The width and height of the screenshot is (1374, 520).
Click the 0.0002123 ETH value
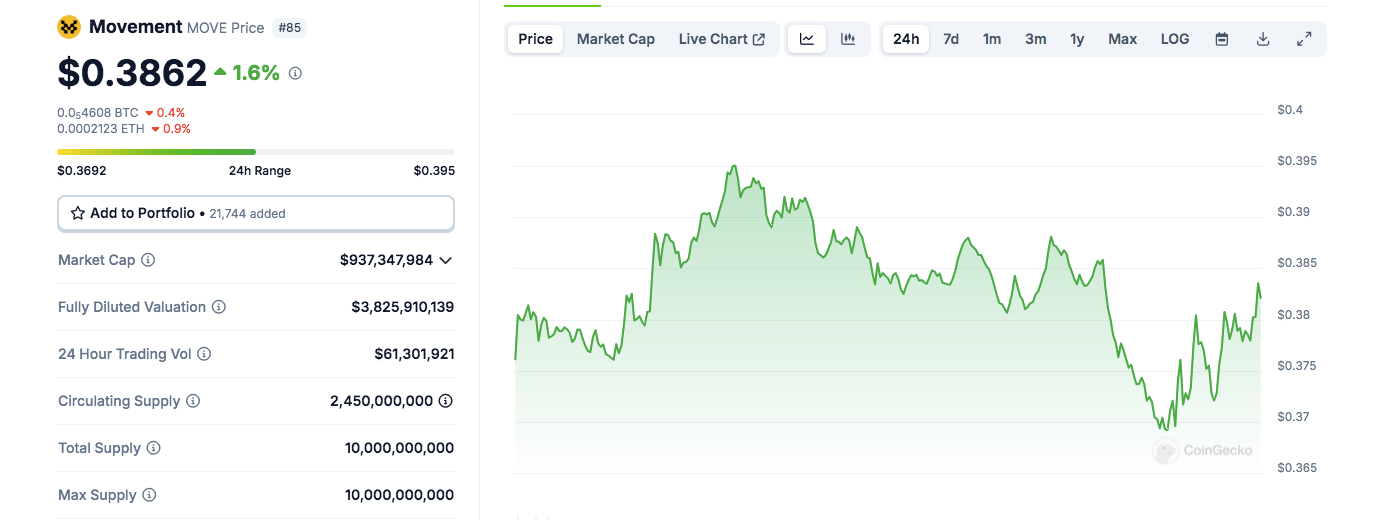pyautogui.click(x=101, y=129)
